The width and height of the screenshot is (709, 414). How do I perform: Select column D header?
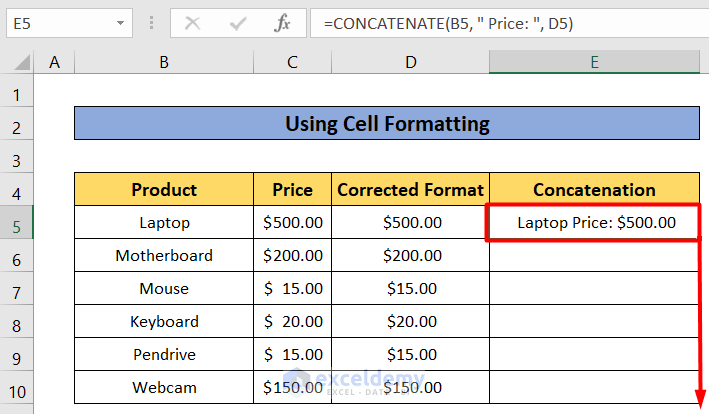point(410,62)
